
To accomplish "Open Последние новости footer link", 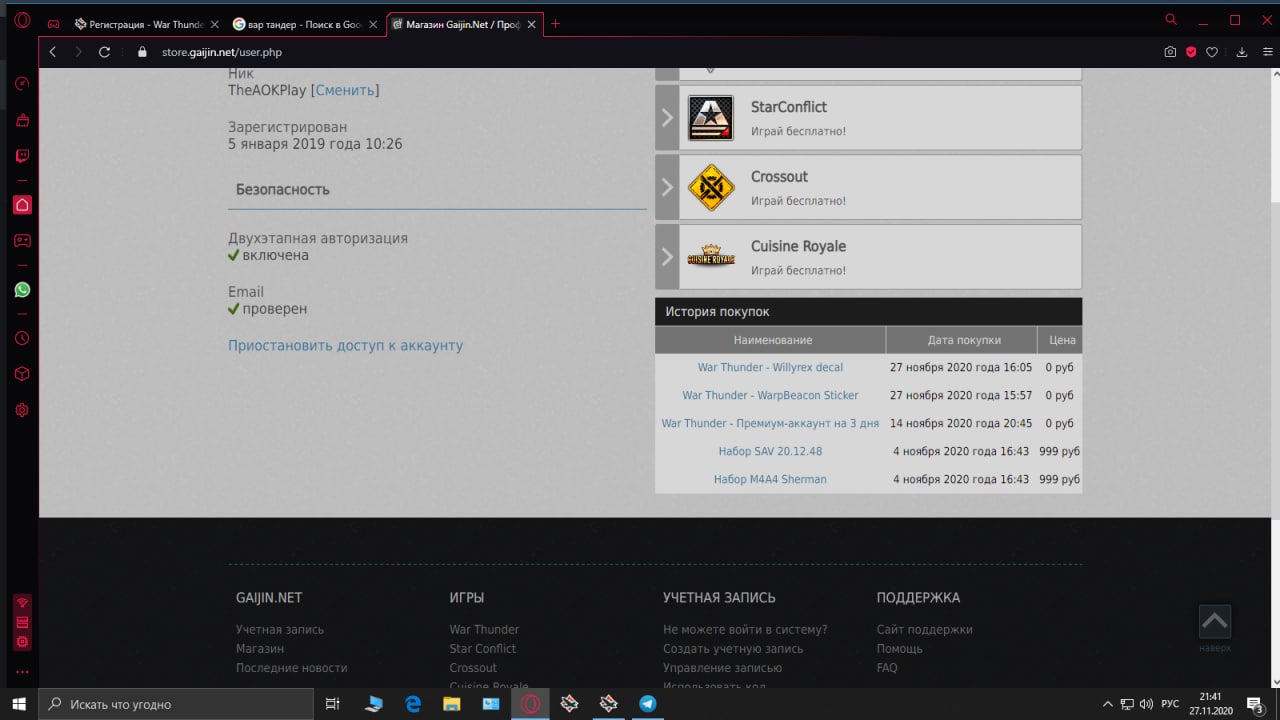I will (x=291, y=667).
